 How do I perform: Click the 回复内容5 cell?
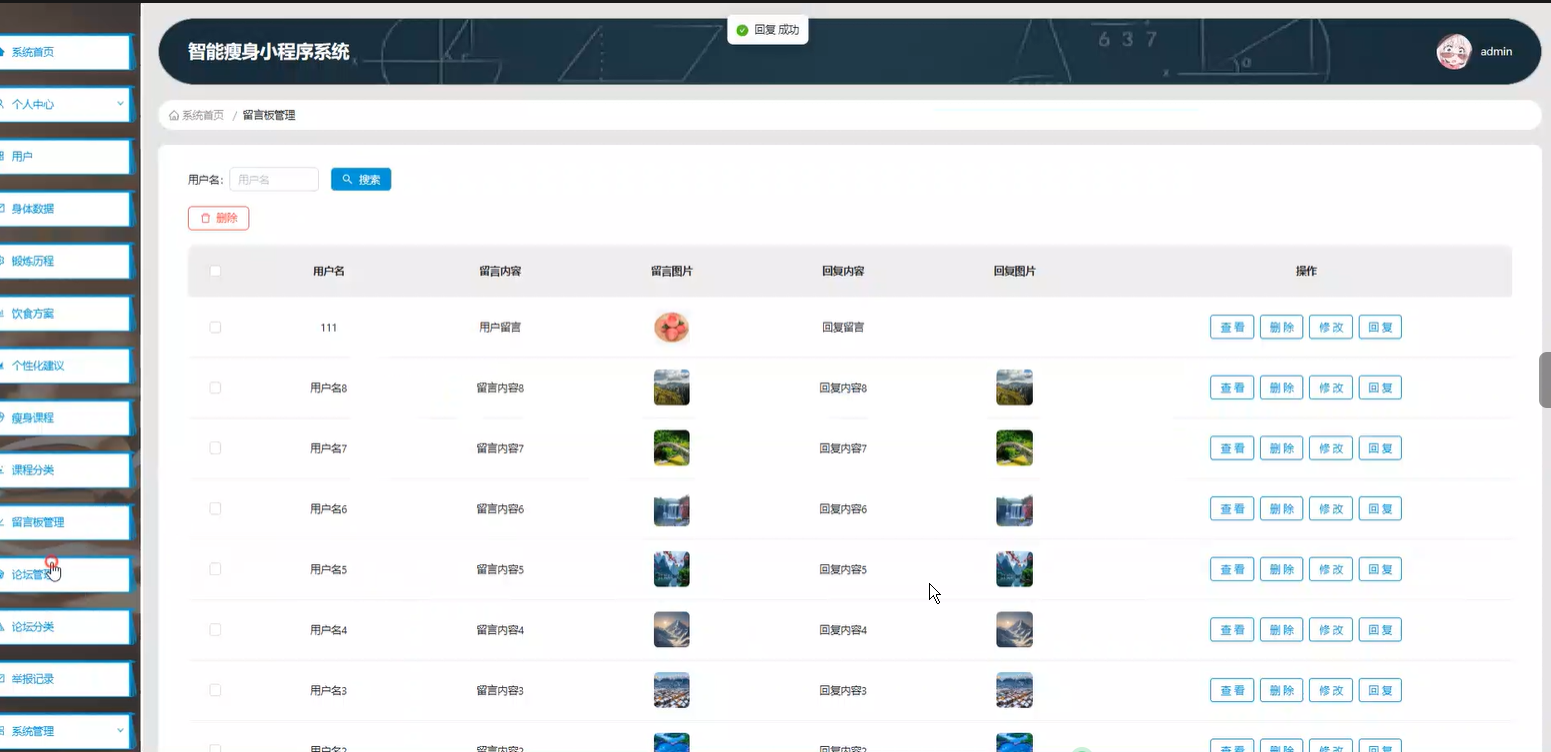tap(843, 569)
